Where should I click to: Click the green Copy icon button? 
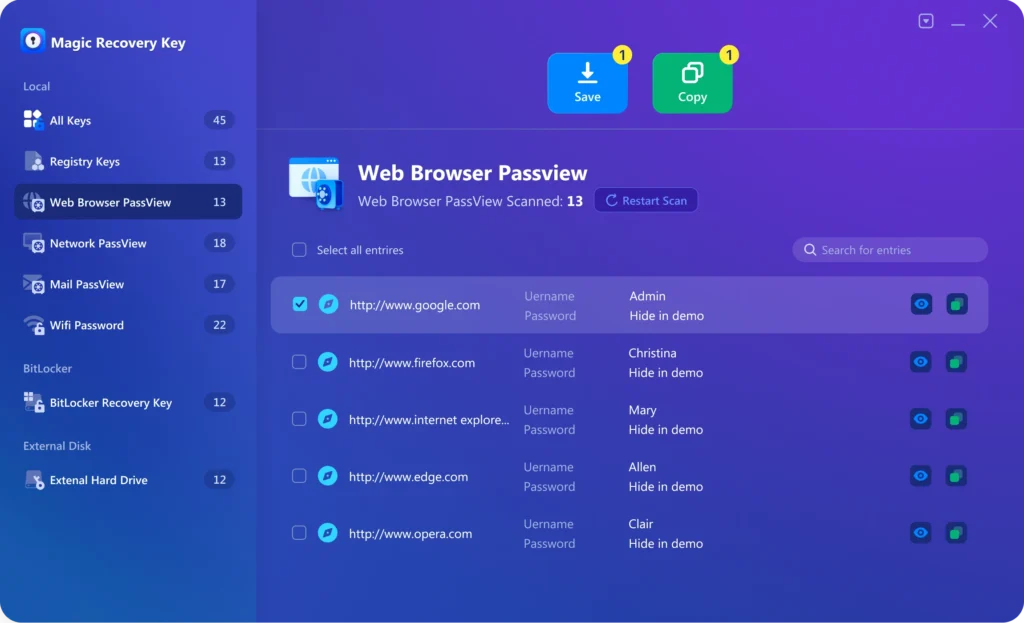pyautogui.click(x=692, y=83)
